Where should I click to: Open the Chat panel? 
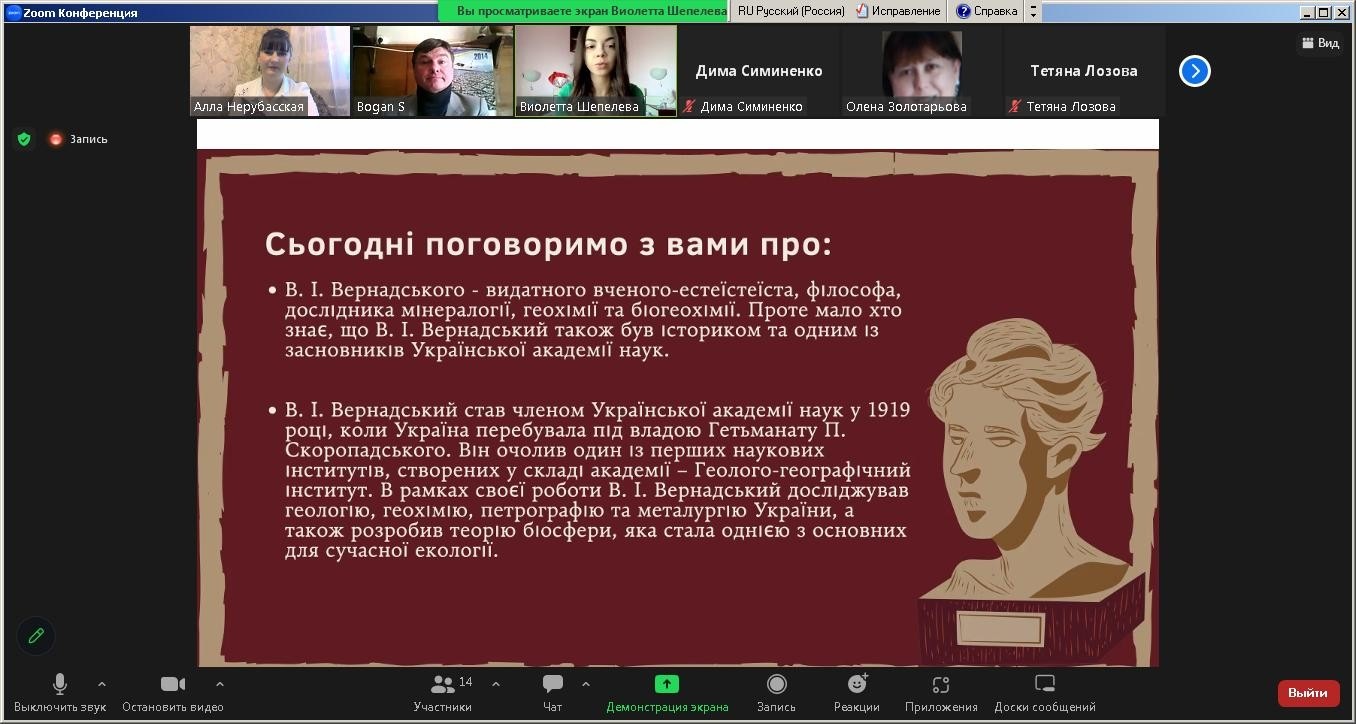pyautogui.click(x=553, y=685)
